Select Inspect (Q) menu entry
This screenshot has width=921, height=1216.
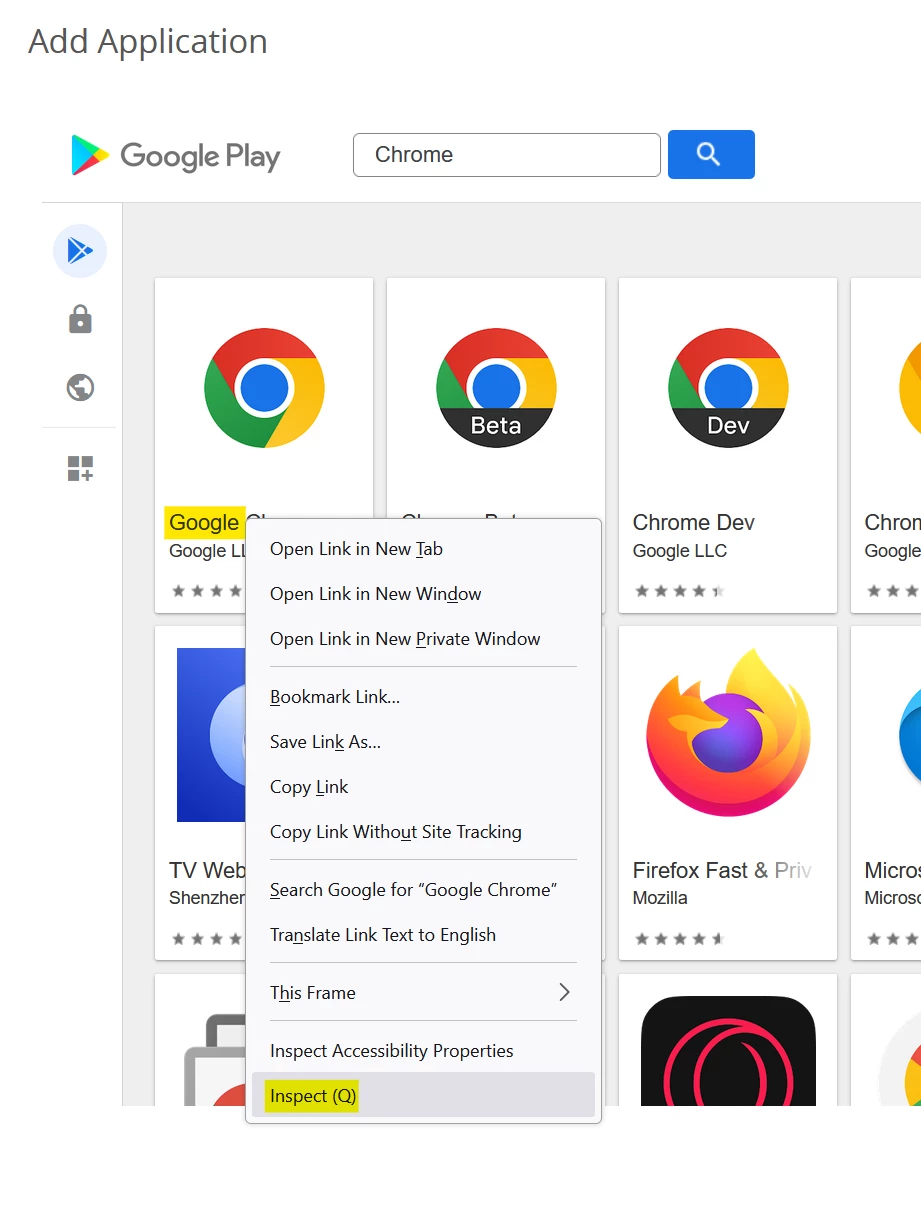(423, 1096)
